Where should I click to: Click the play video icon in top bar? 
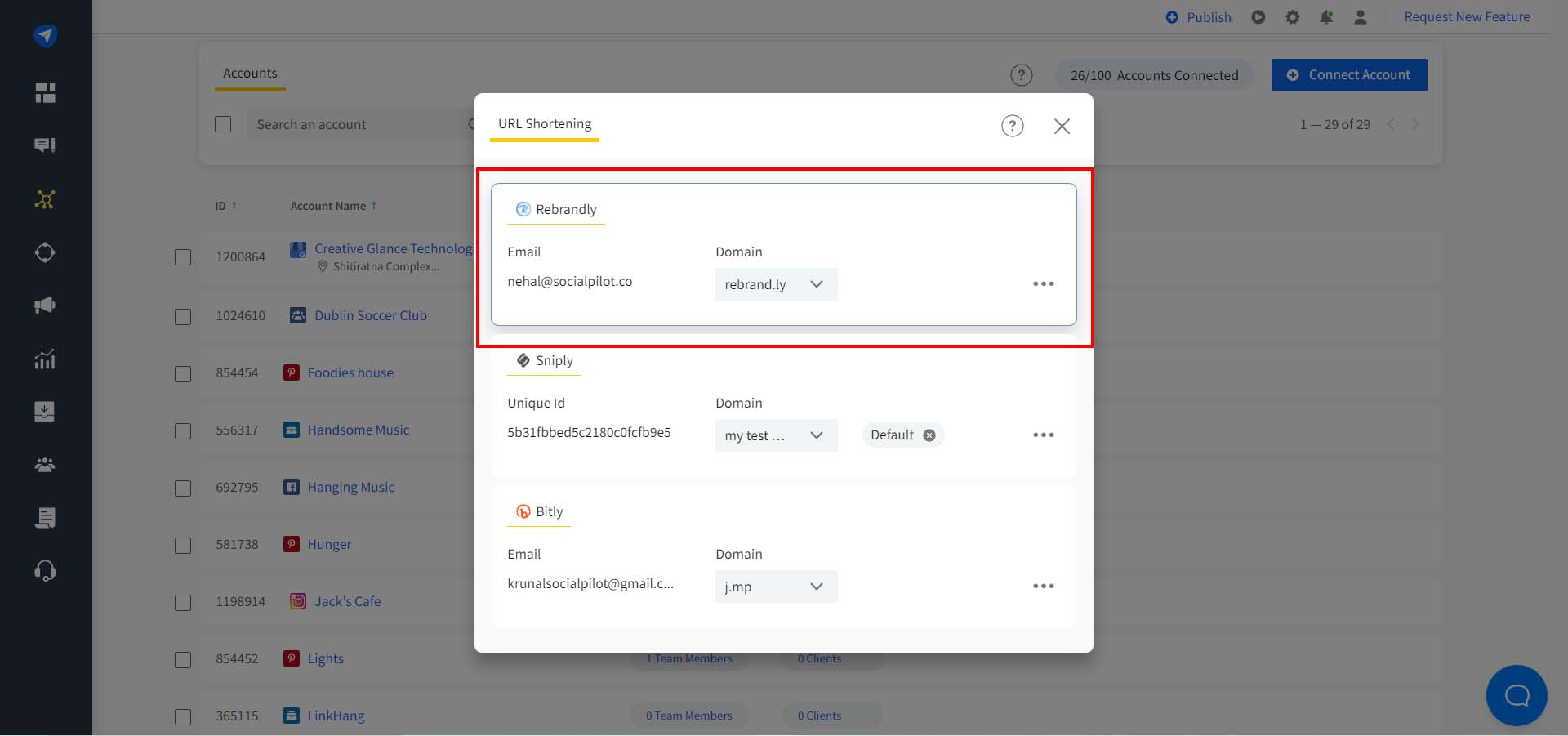[1258, 17]
